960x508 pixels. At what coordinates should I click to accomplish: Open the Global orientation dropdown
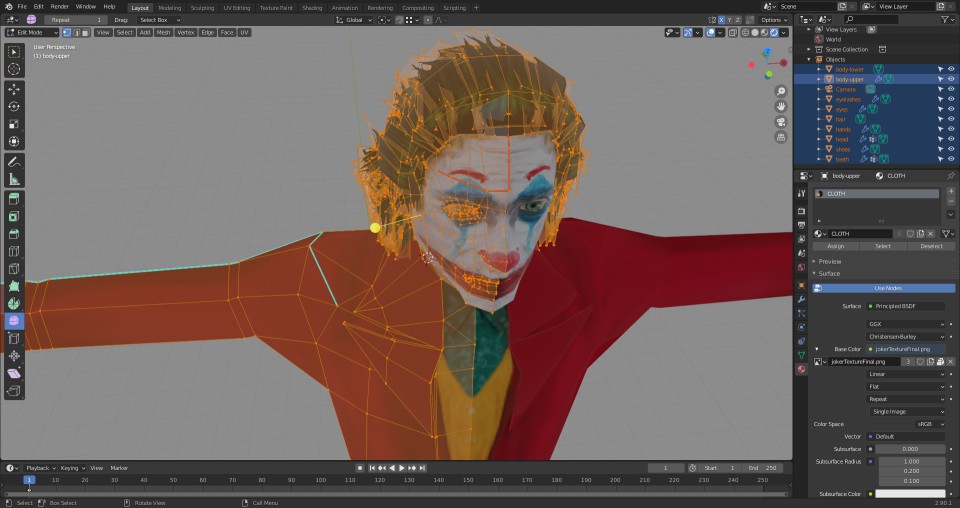point(353,20)
